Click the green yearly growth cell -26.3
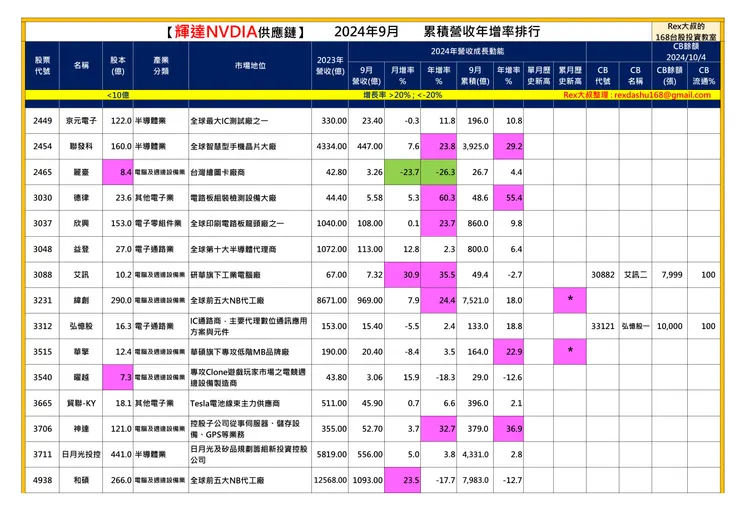740x523 pixels. tap(439, 172)
